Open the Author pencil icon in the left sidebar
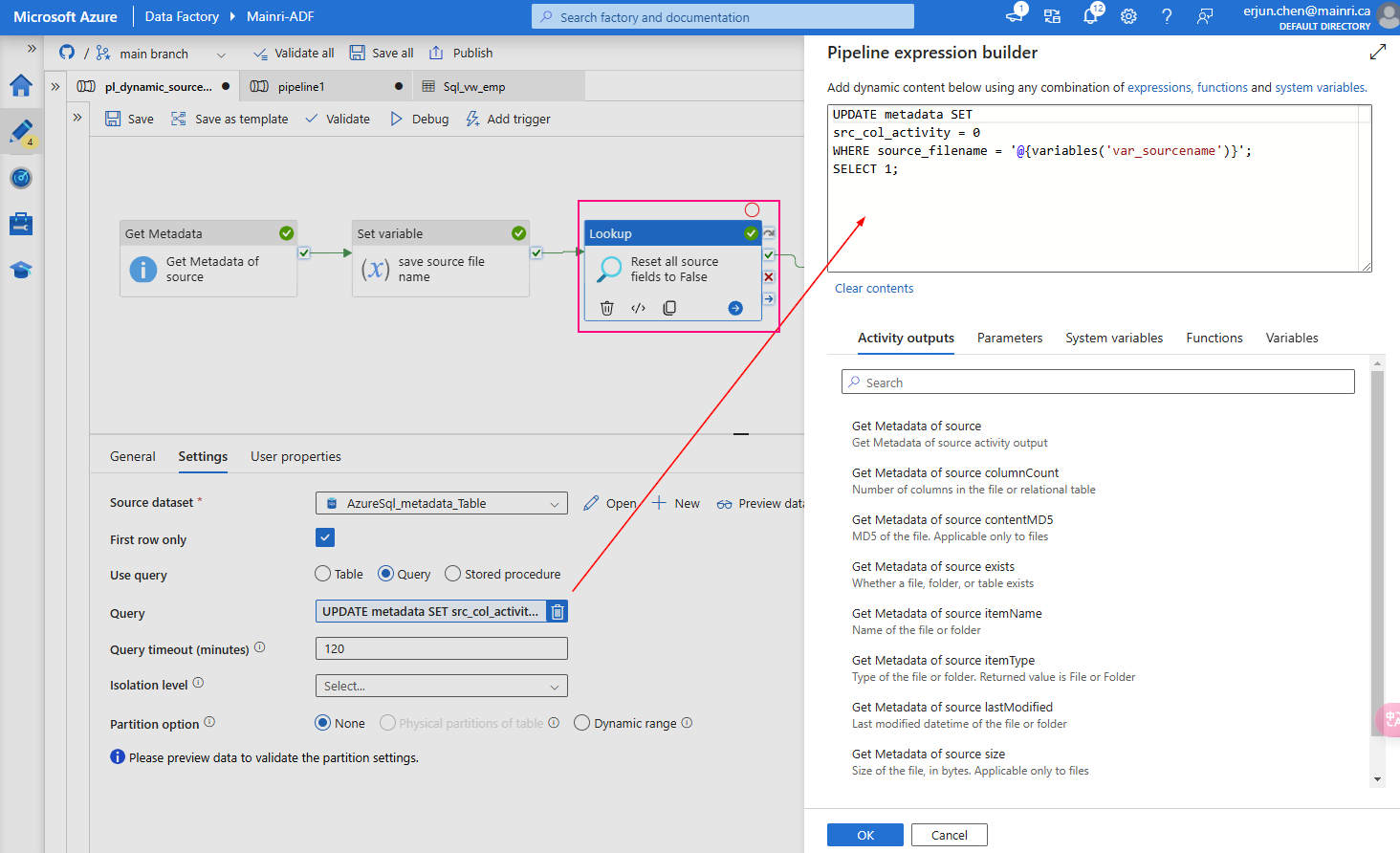 click(x=21, y=132)
